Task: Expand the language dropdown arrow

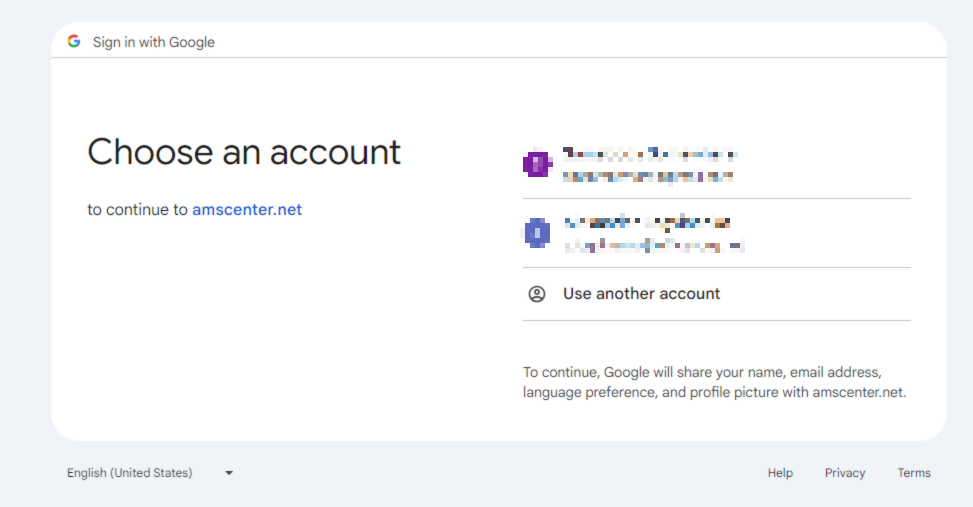Action: coord(229,473)
